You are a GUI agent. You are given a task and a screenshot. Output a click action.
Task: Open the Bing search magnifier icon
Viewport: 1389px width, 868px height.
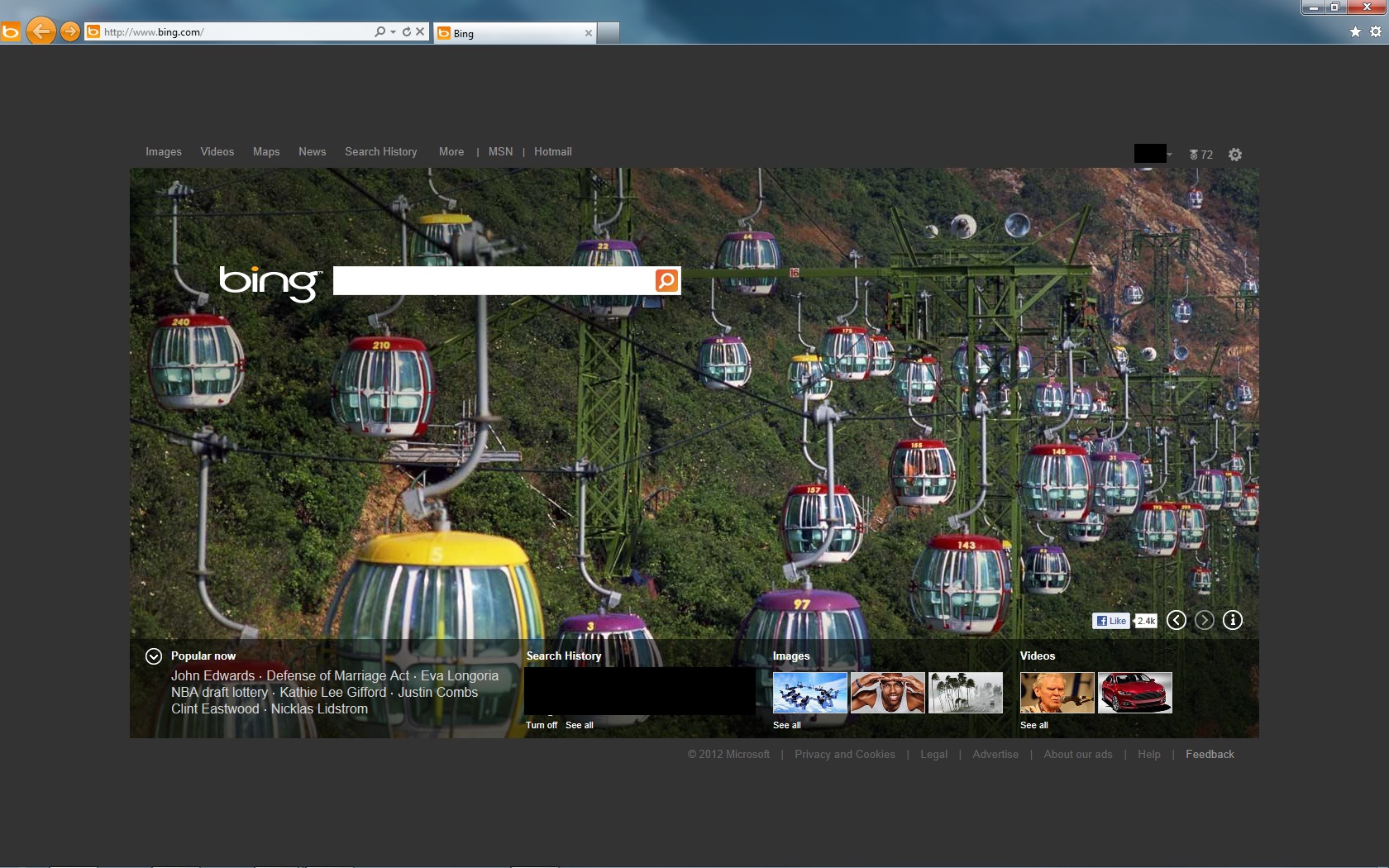point(665,280)
